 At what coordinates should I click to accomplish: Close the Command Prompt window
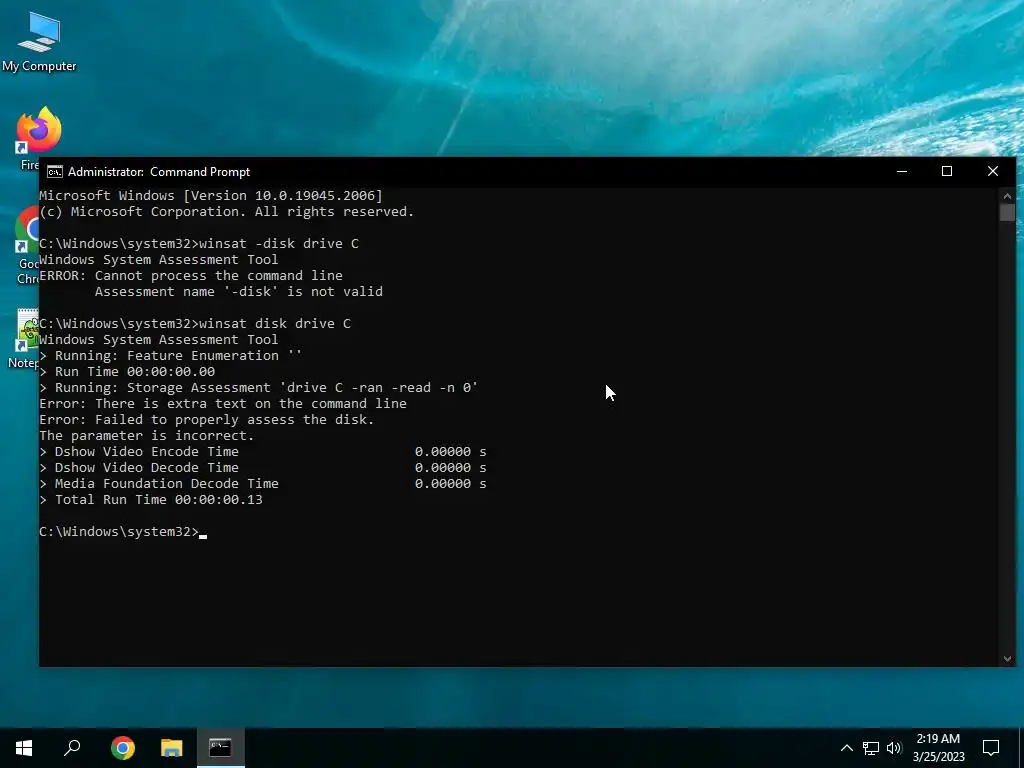(x=993, y=171)
